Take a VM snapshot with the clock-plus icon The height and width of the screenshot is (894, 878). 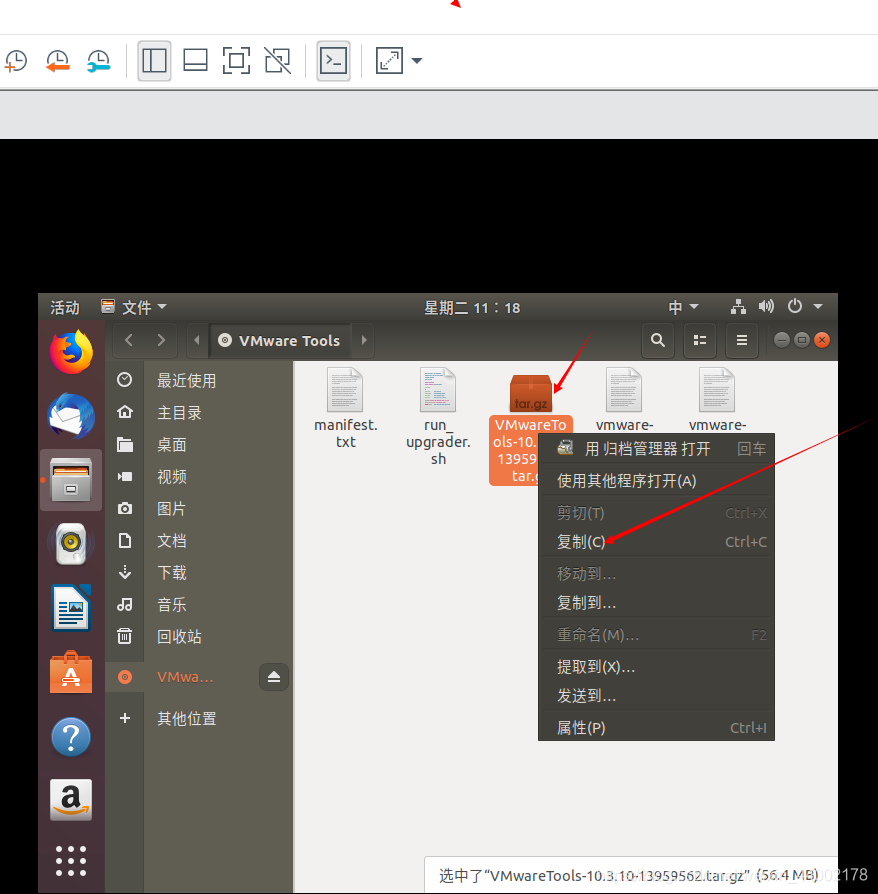pos(16,61)
